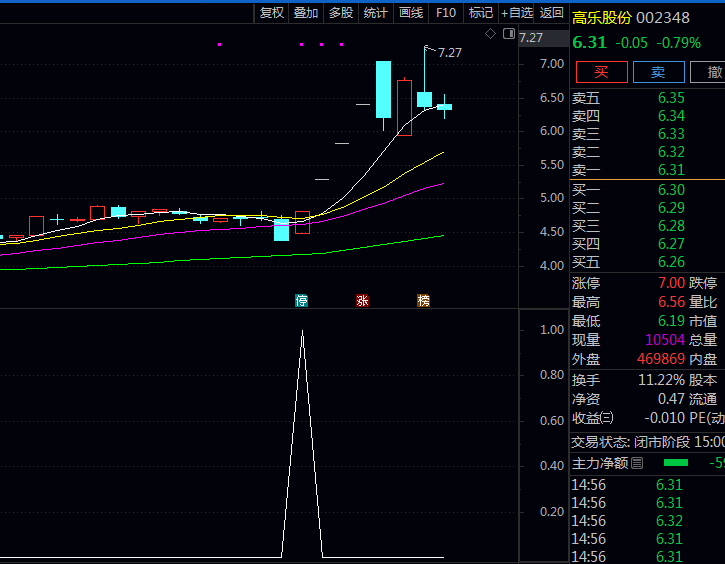The image size is (725, 564).
Task: Select the 卖四 price 6.34
Action: click(671, 116)
